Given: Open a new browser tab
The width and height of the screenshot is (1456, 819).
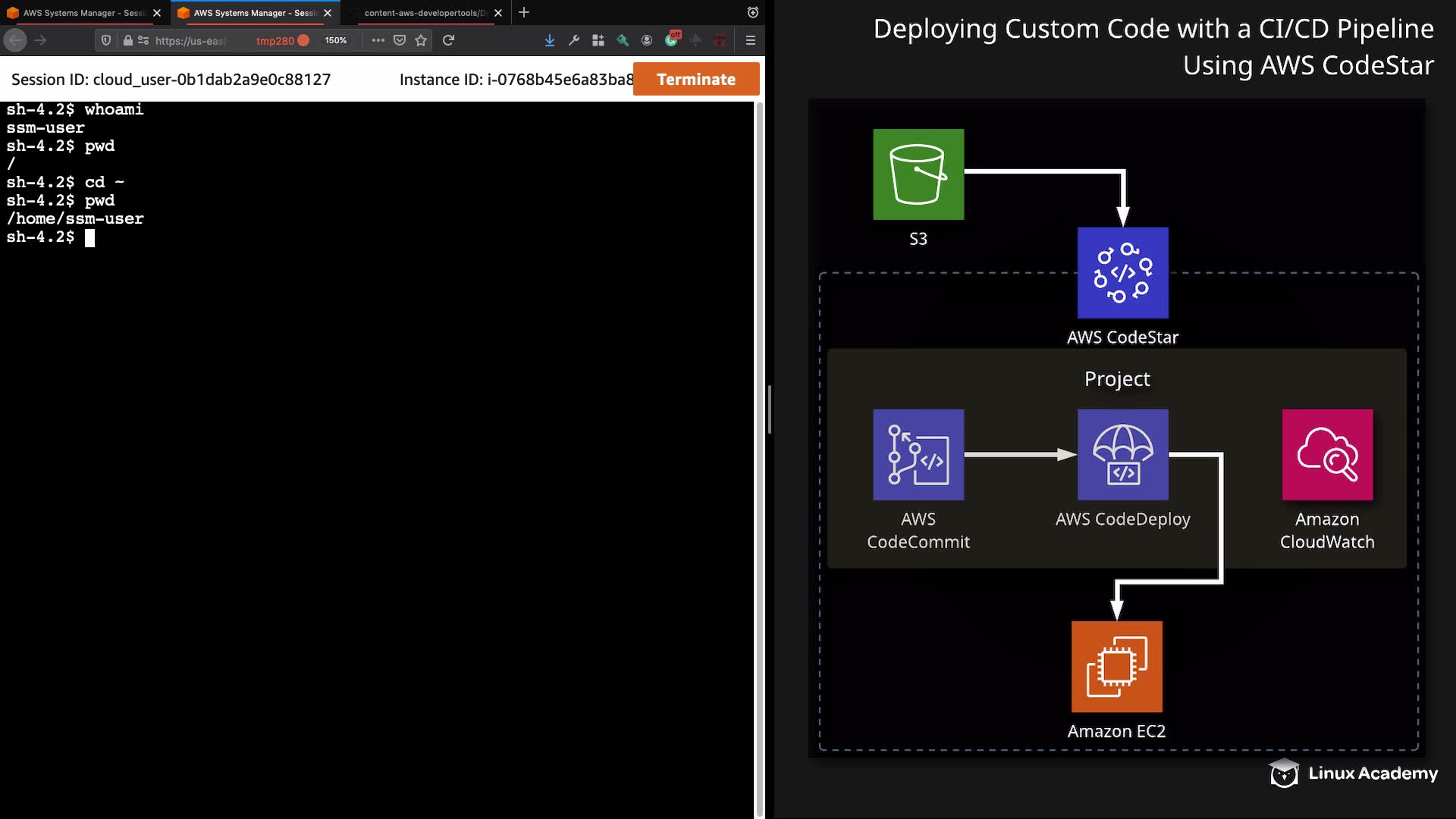Looking at the screenshot, I should point(524,13).
